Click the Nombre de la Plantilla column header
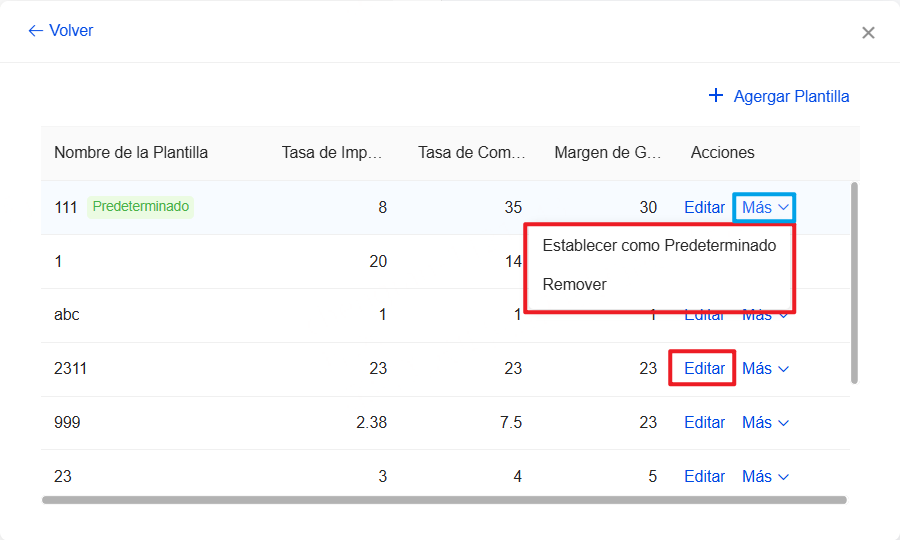The height and width of the screenshot is (540, 900). 131,153
